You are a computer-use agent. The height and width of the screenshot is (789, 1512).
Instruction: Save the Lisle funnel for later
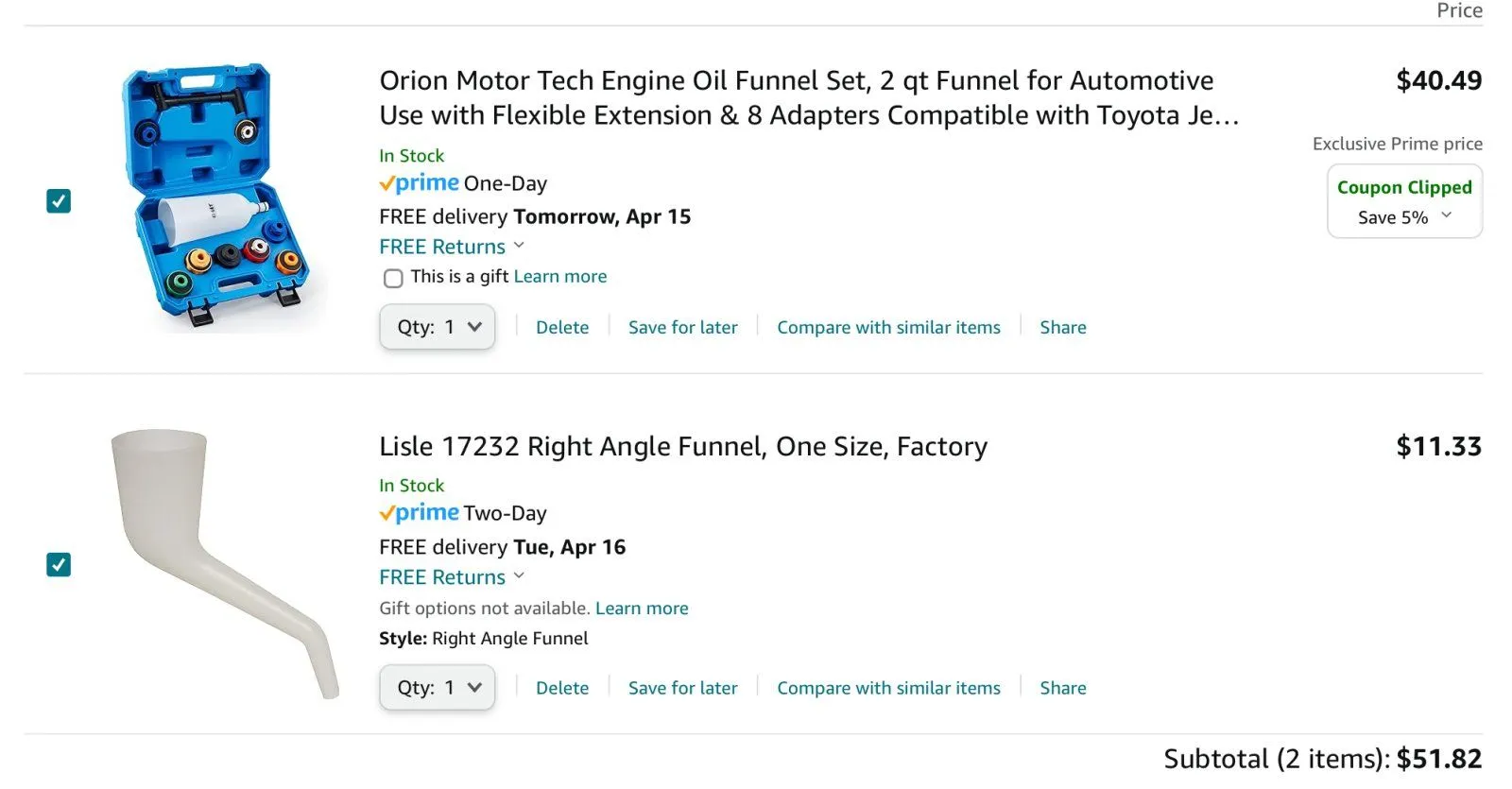click(682, 688)
